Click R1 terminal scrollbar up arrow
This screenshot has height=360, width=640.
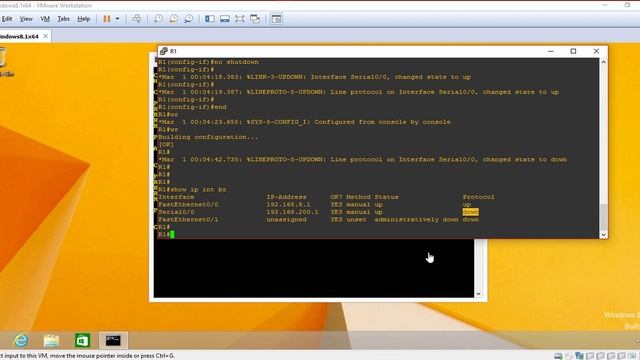[x=603, y=62]
